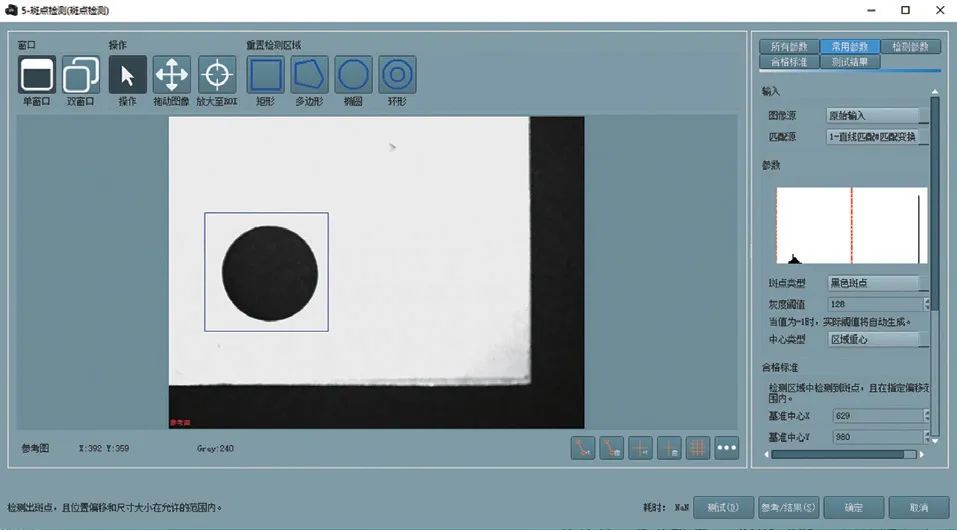Open the 检测参数 tab
Viewport: 957px width, 530px height.
tap(911, 46)
